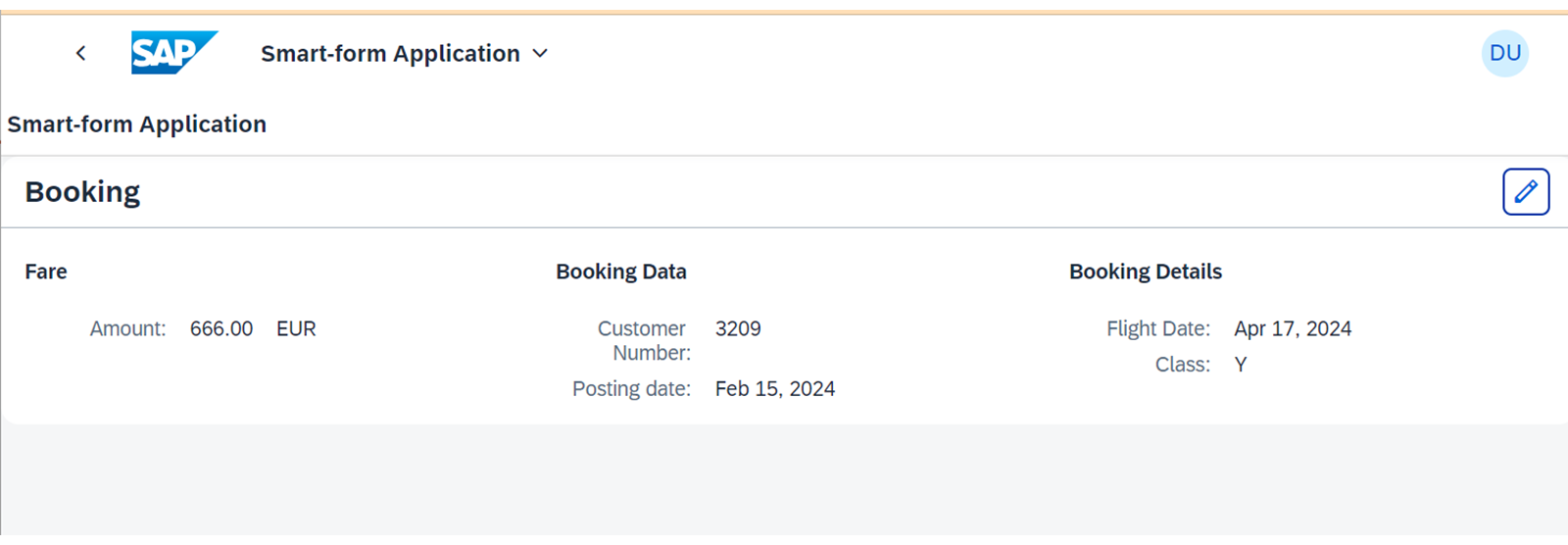Click the Smart-form Application shell title
Image resolution: width=1568 pixels, height=545 pixels.
(390, 54)
